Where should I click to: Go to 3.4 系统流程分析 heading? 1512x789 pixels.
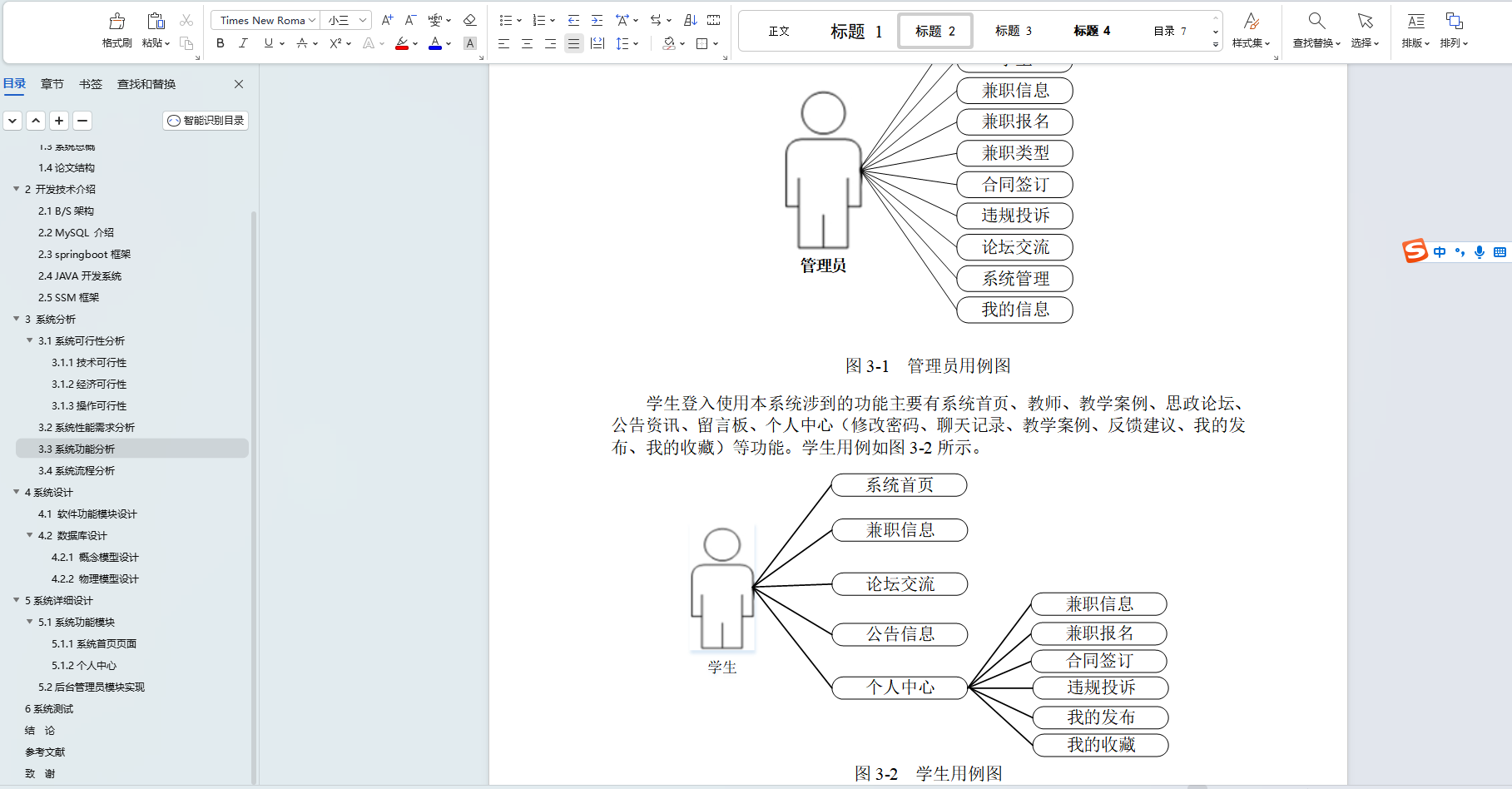point(77,470)
